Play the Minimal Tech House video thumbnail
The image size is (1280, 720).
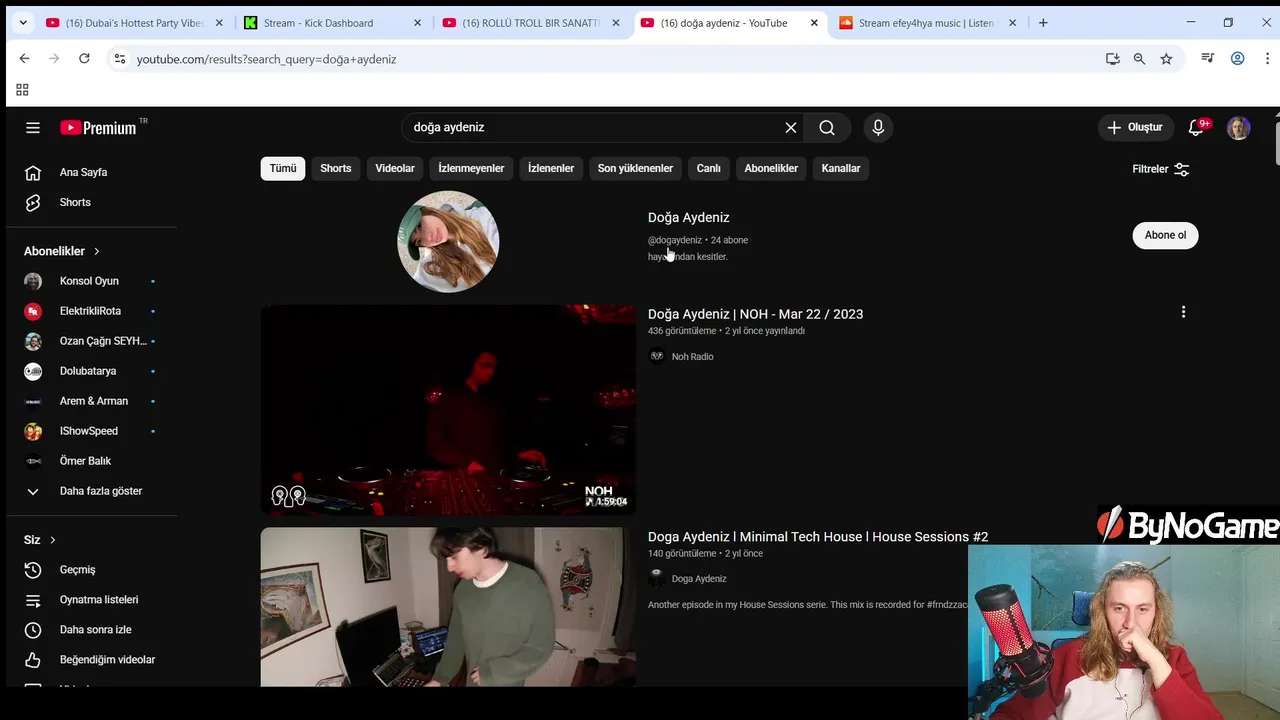click(448, 607)
